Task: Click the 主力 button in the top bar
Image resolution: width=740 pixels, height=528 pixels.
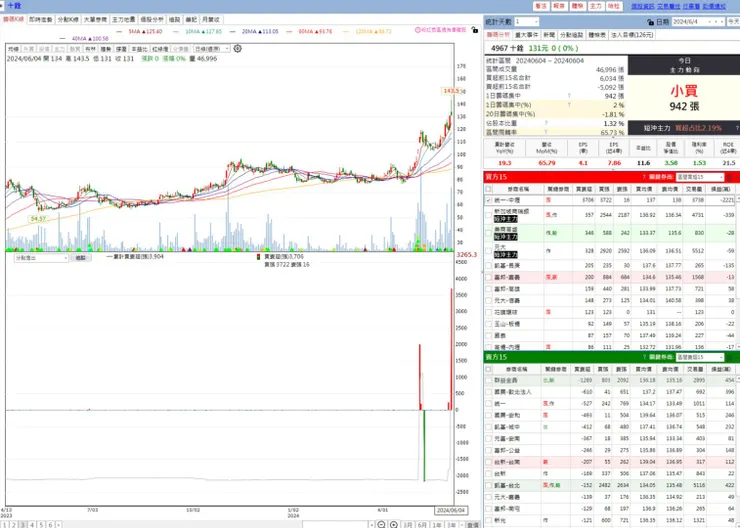Action: [x=596, y=6]
